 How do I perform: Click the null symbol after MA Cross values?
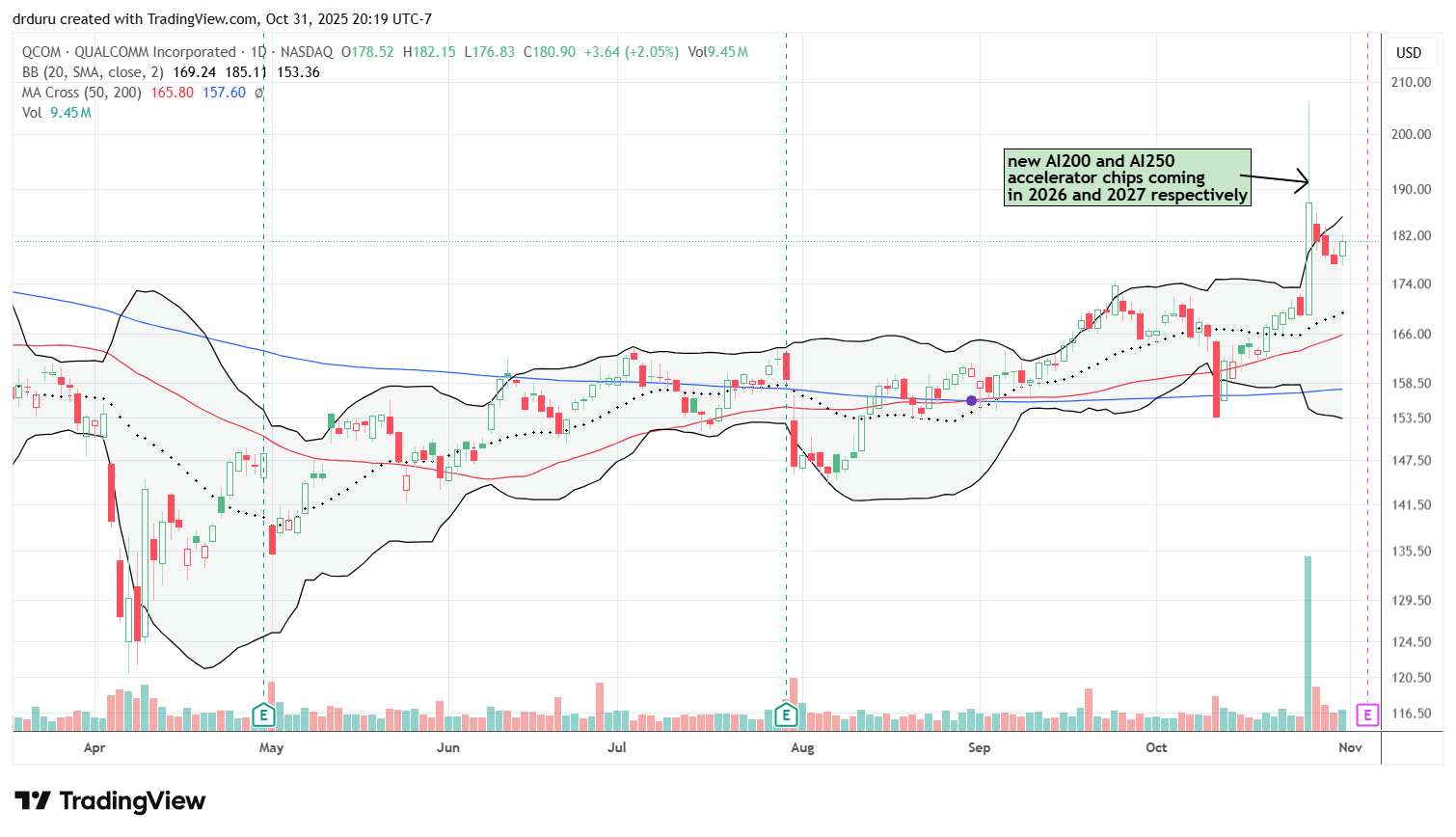point(258,93)
